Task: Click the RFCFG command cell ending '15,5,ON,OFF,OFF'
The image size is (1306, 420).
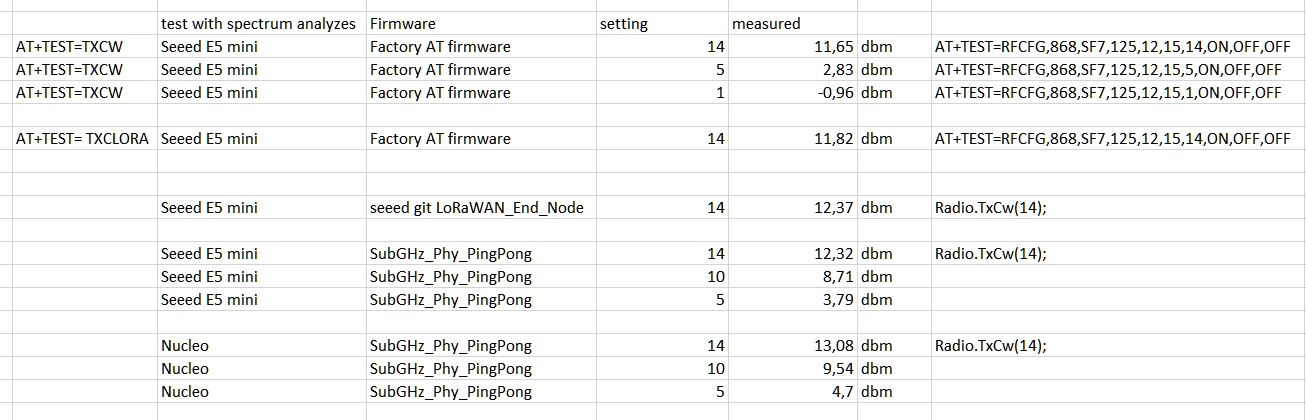Action: click(1117, 70)
